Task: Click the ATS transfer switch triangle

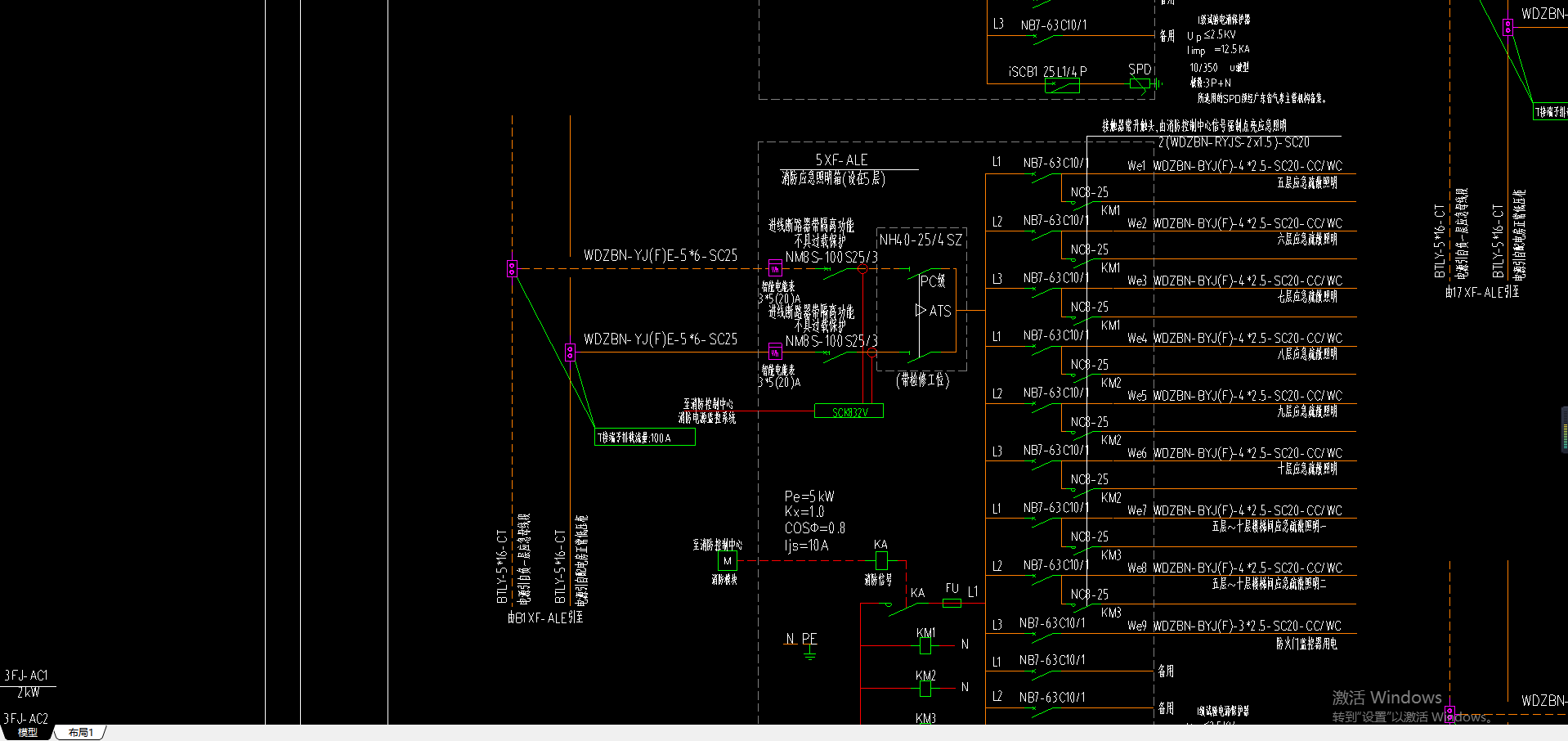Action: point(921,311)
